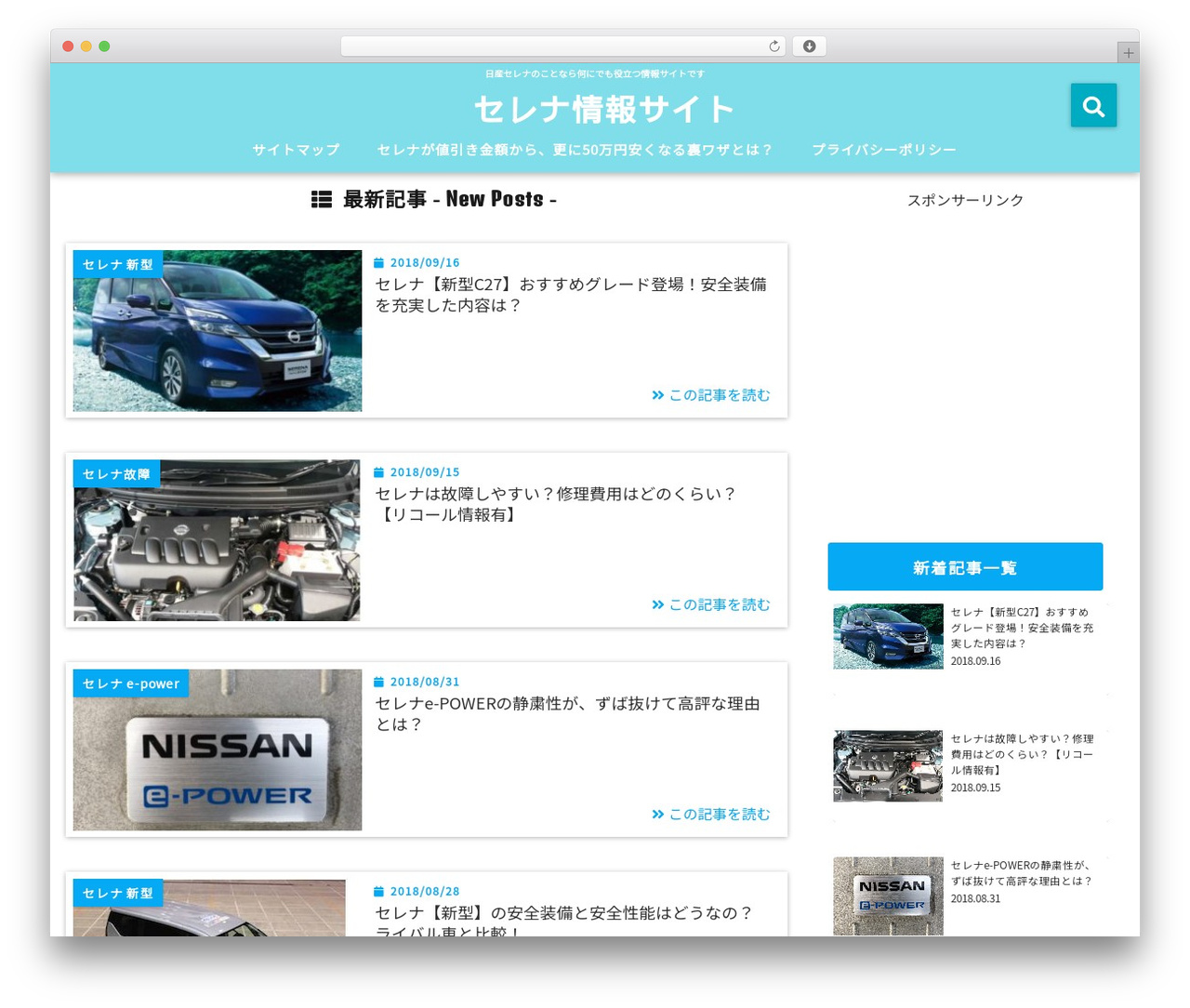This screenshot has width=1190, height=1008.
Task: Open the browser downloads button
Action: (x=809, y=46)
